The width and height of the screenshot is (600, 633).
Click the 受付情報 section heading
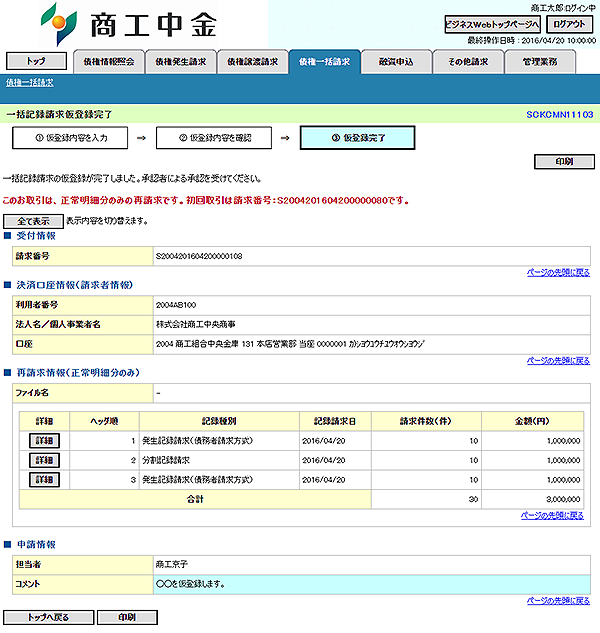pyautogui.click(x=36, y=236)
